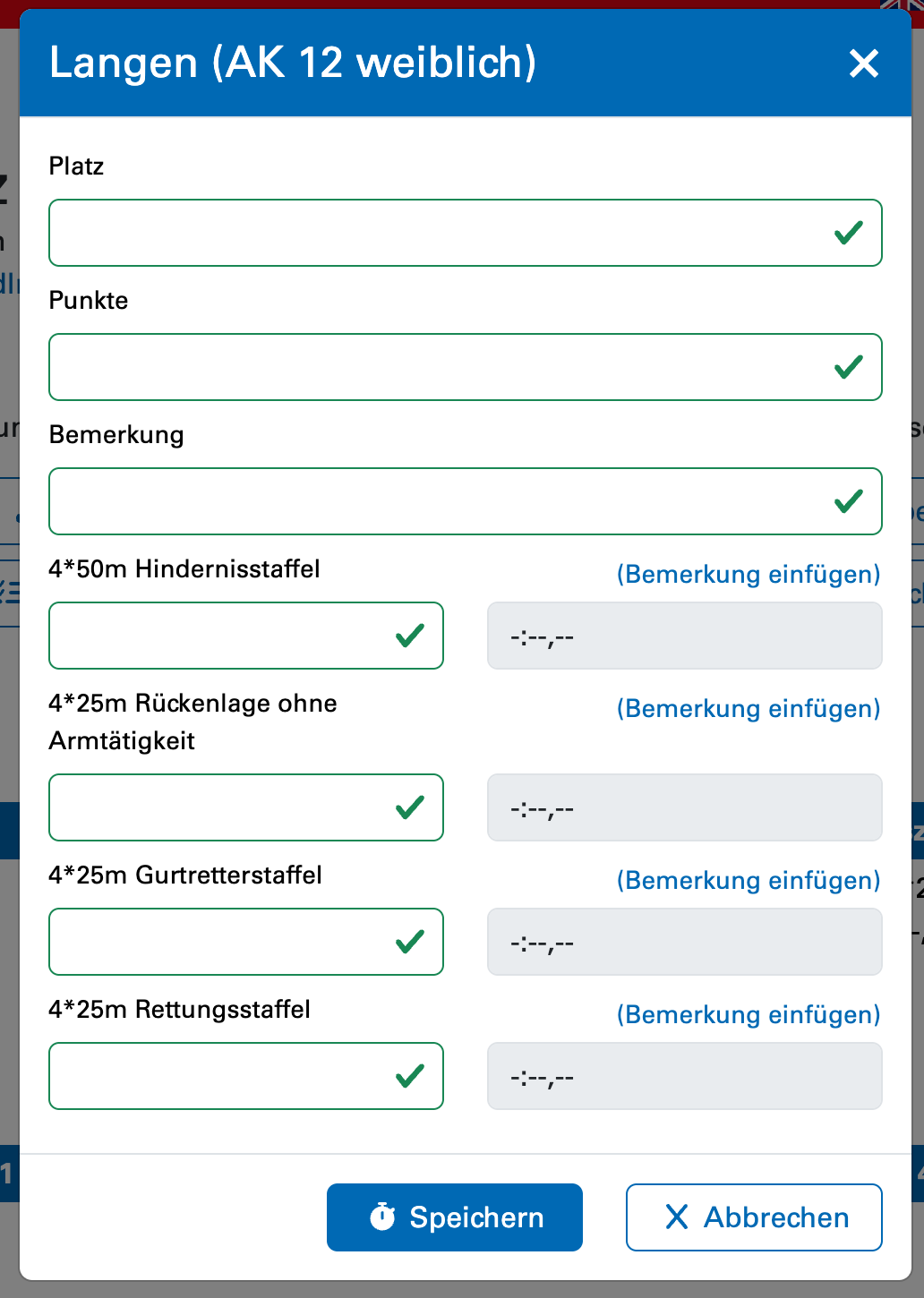This screenshot has height=1298, width=924.
Task: Insert remark for 4*25m Gurtretterstaffel
Action: pos(749,881)
